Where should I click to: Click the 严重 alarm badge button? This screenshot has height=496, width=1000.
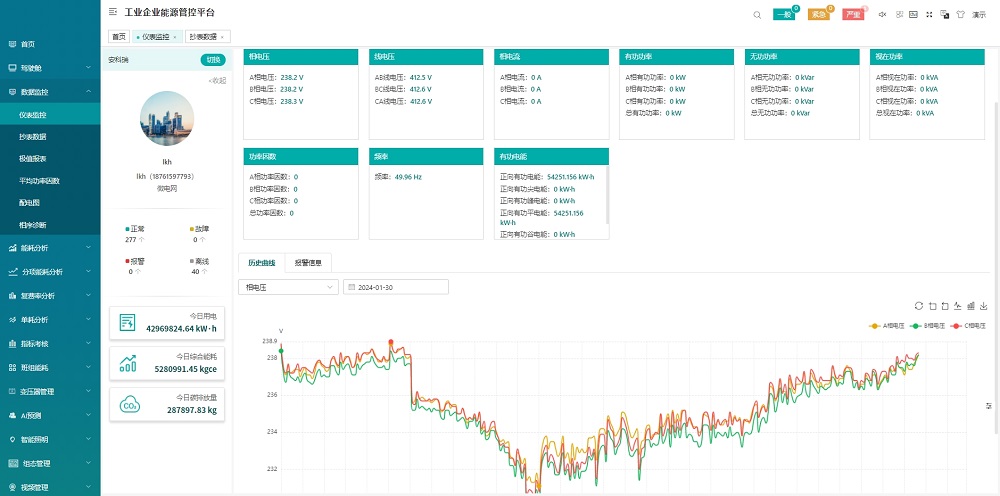click(852, 15)
